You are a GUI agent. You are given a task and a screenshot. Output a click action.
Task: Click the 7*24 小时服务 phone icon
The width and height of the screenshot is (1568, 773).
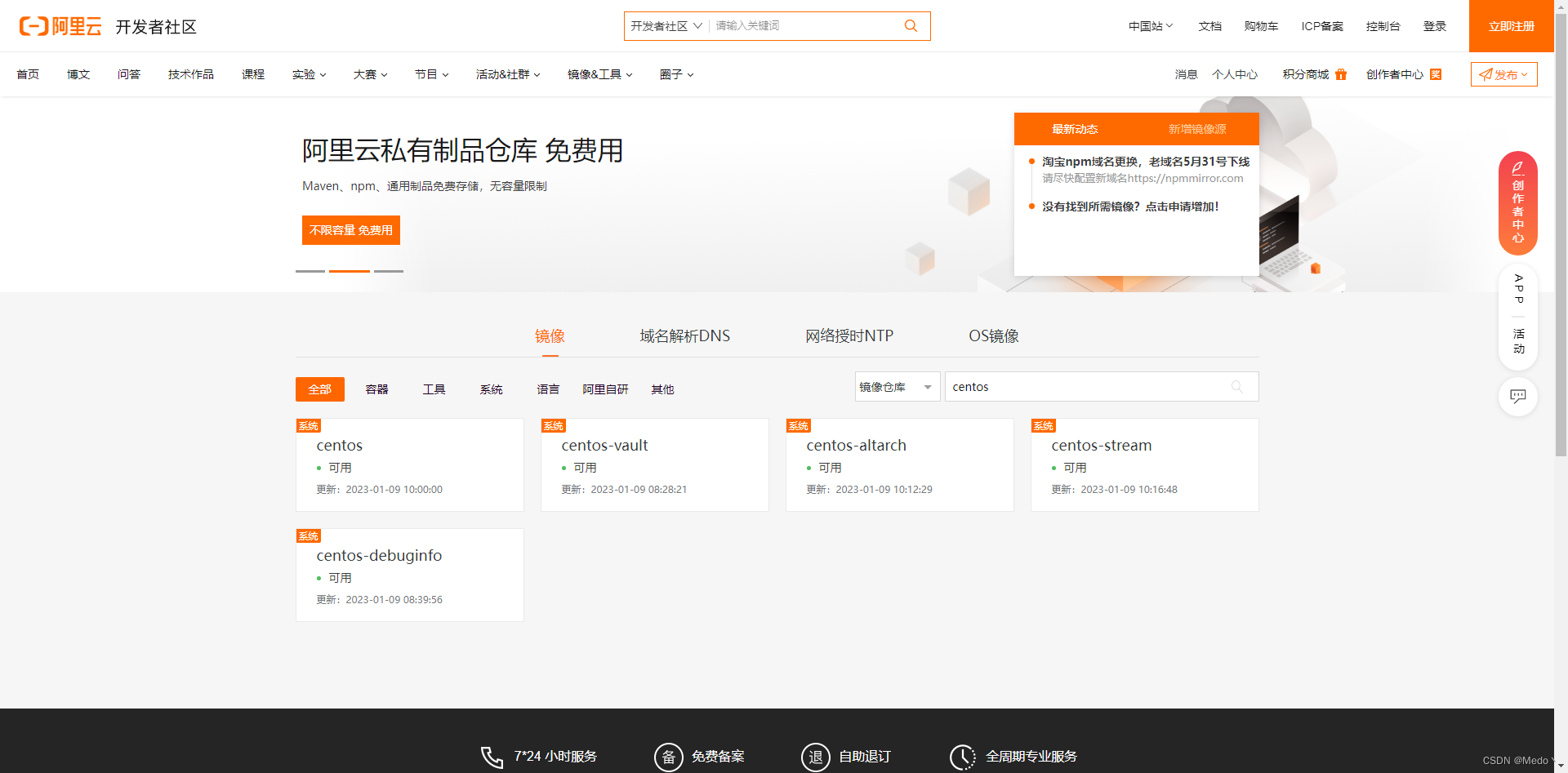point(492,757)
